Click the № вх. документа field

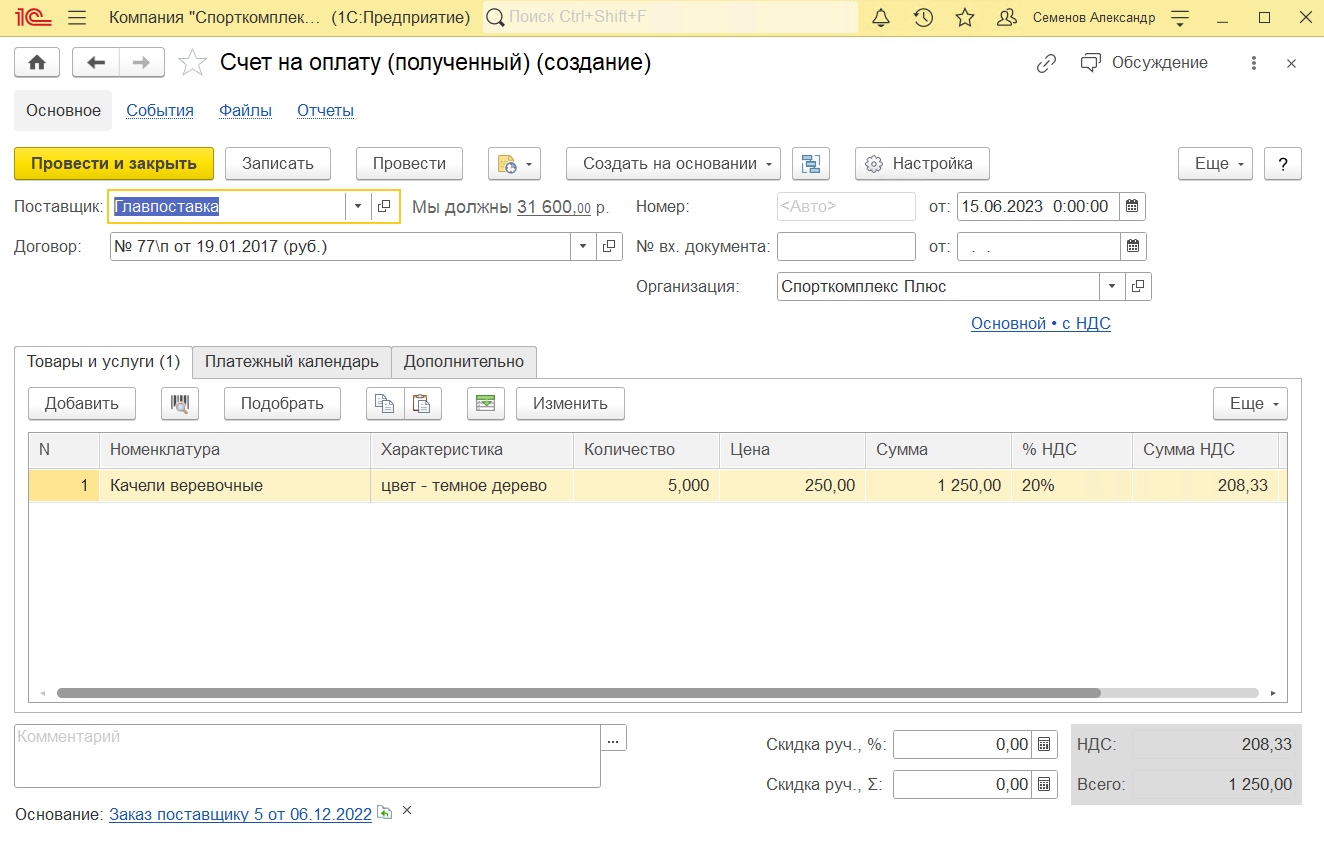tap(846, 246)
